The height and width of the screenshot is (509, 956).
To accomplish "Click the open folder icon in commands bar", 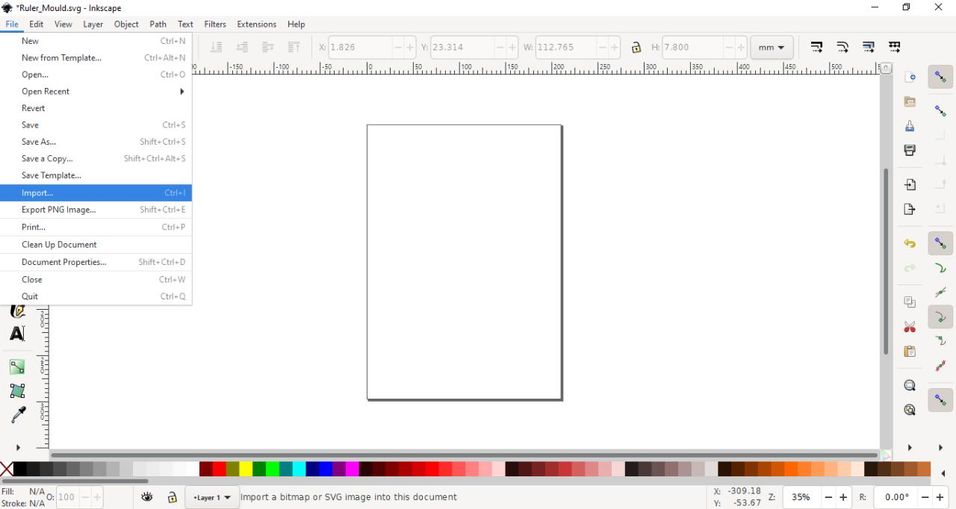I will click(910, 101).
